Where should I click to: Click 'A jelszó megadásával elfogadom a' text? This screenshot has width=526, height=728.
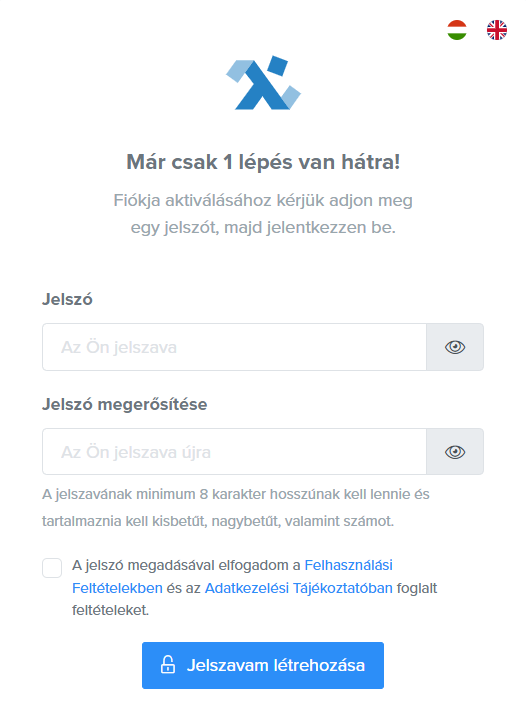[x=186, y=566]
